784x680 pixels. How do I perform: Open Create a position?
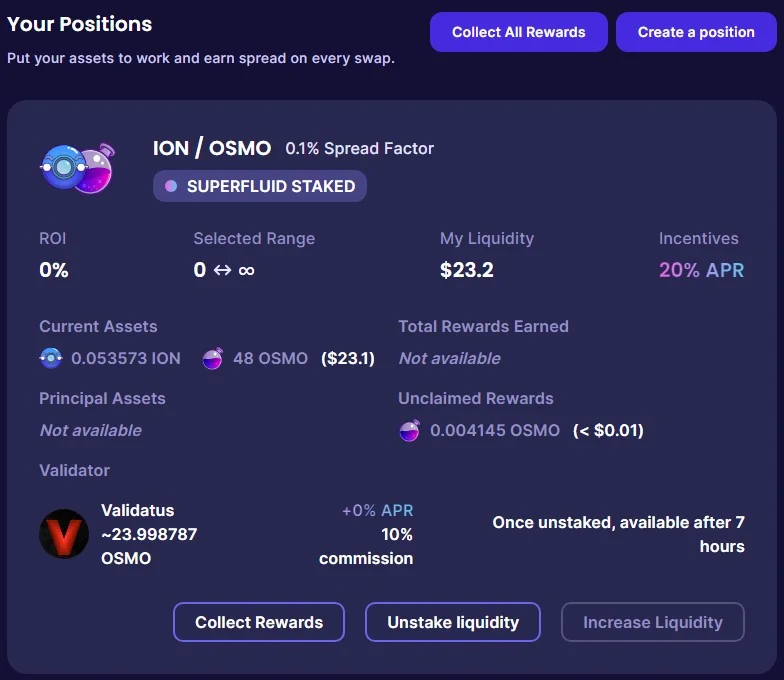696,32
